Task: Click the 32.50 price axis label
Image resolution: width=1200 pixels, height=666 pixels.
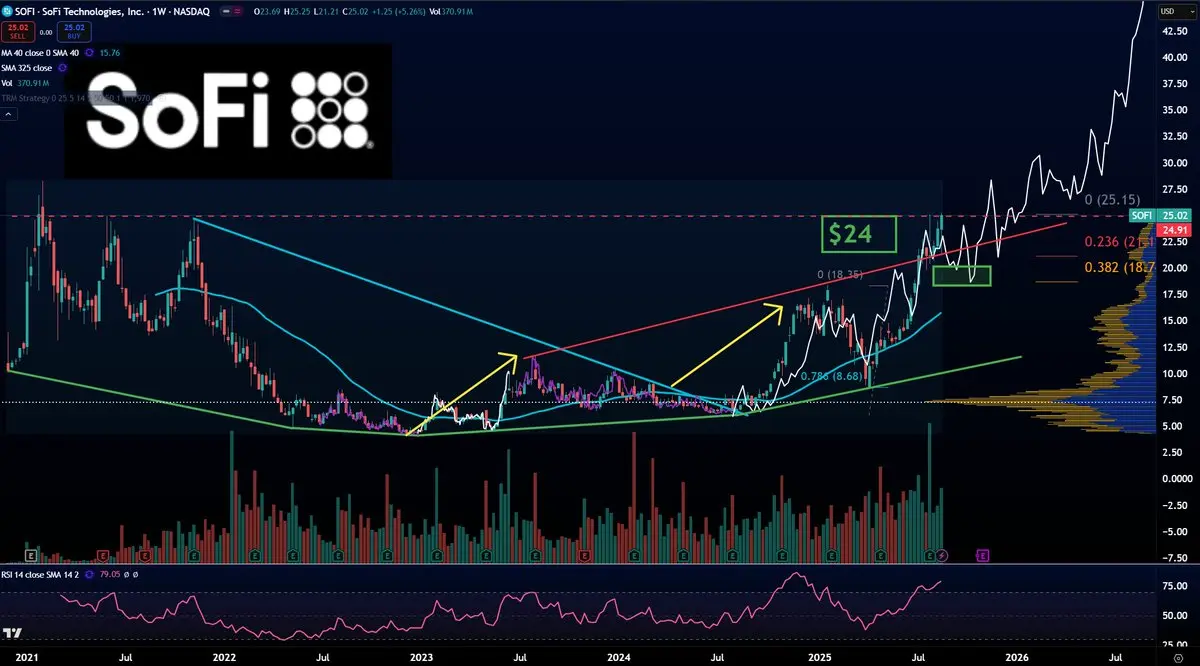Action: coord(1174,136)
